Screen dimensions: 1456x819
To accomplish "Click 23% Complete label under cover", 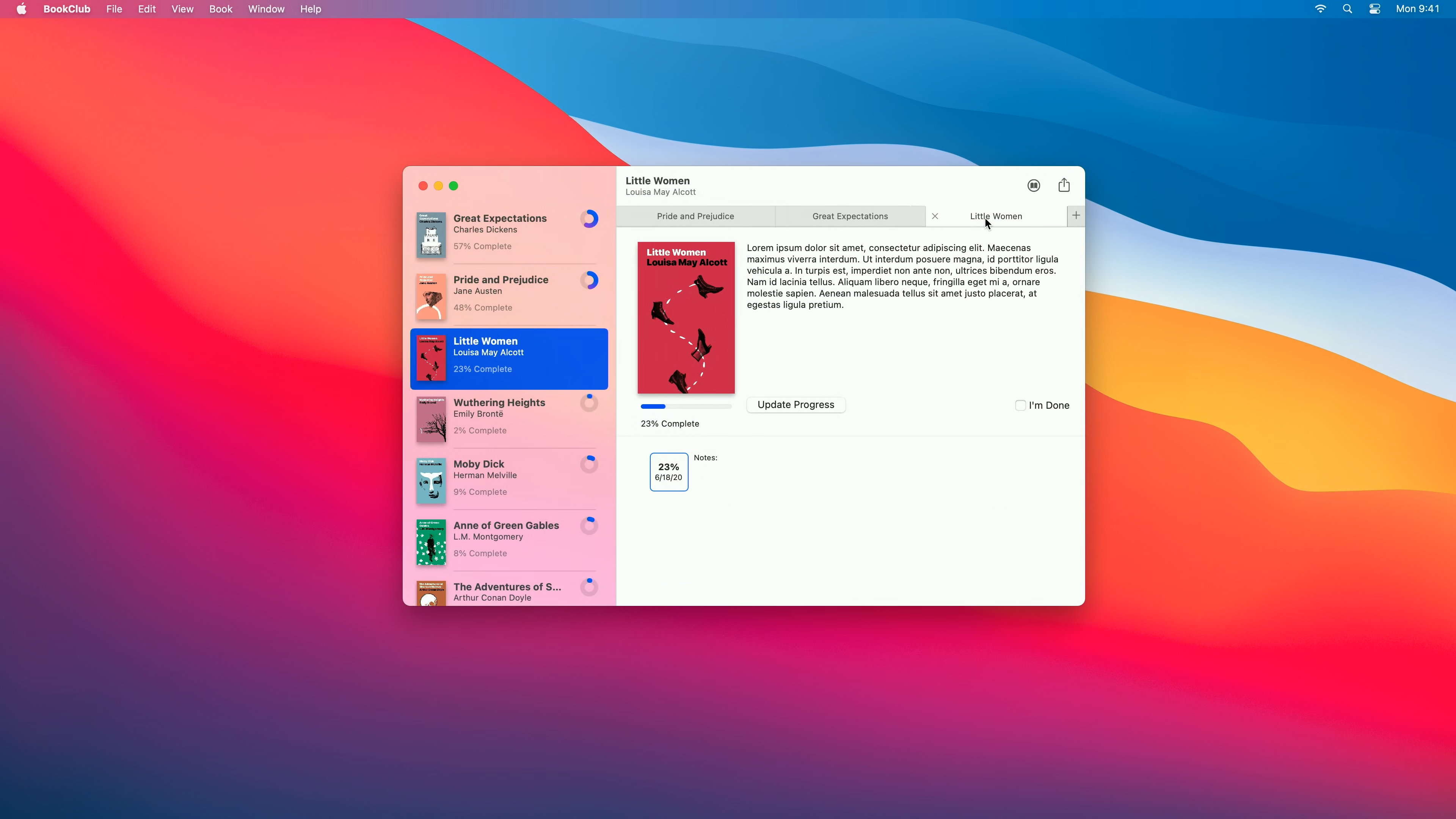I will (x=670, y=424).
